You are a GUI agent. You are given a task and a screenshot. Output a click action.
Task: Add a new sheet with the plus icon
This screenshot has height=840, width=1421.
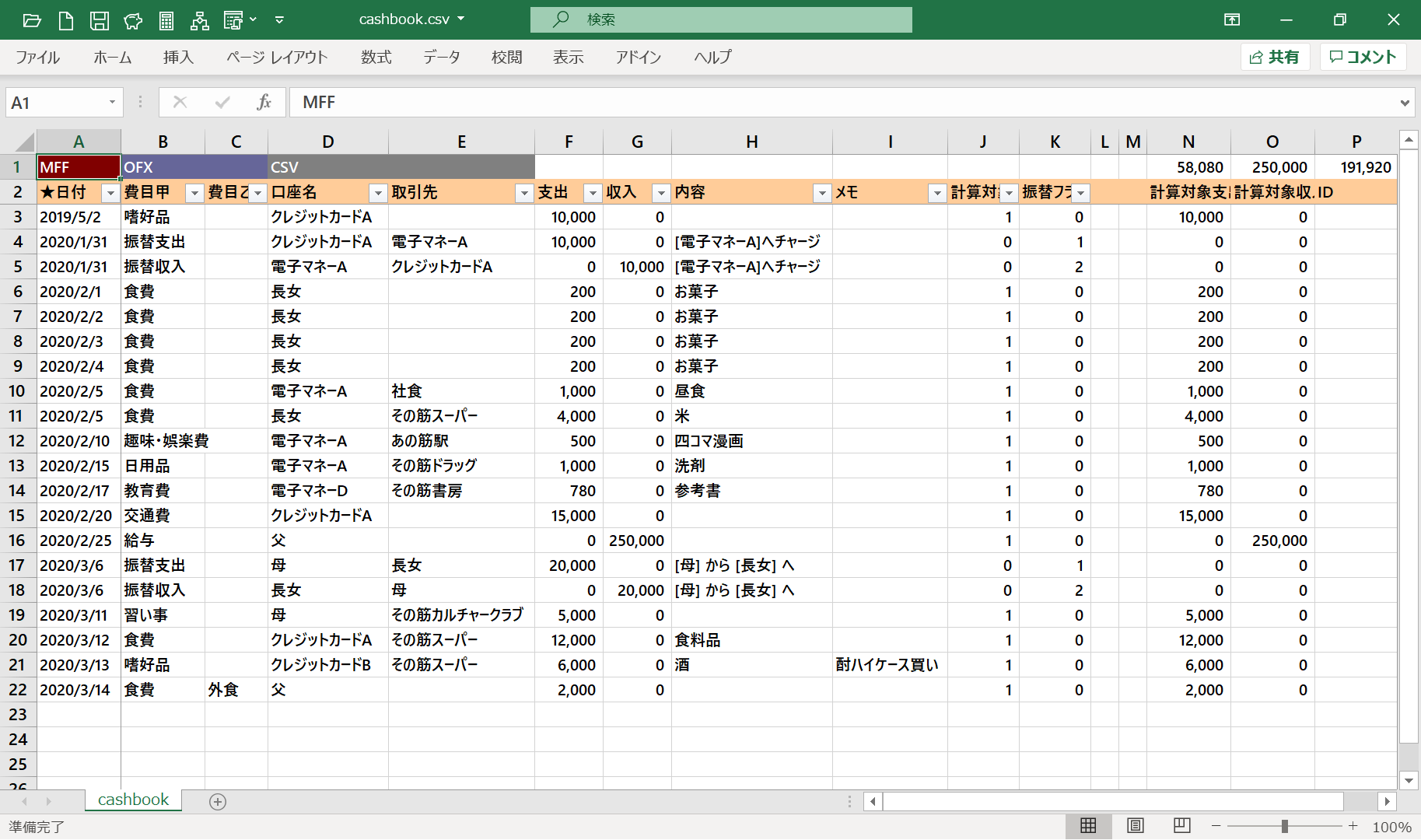[218, 801]
